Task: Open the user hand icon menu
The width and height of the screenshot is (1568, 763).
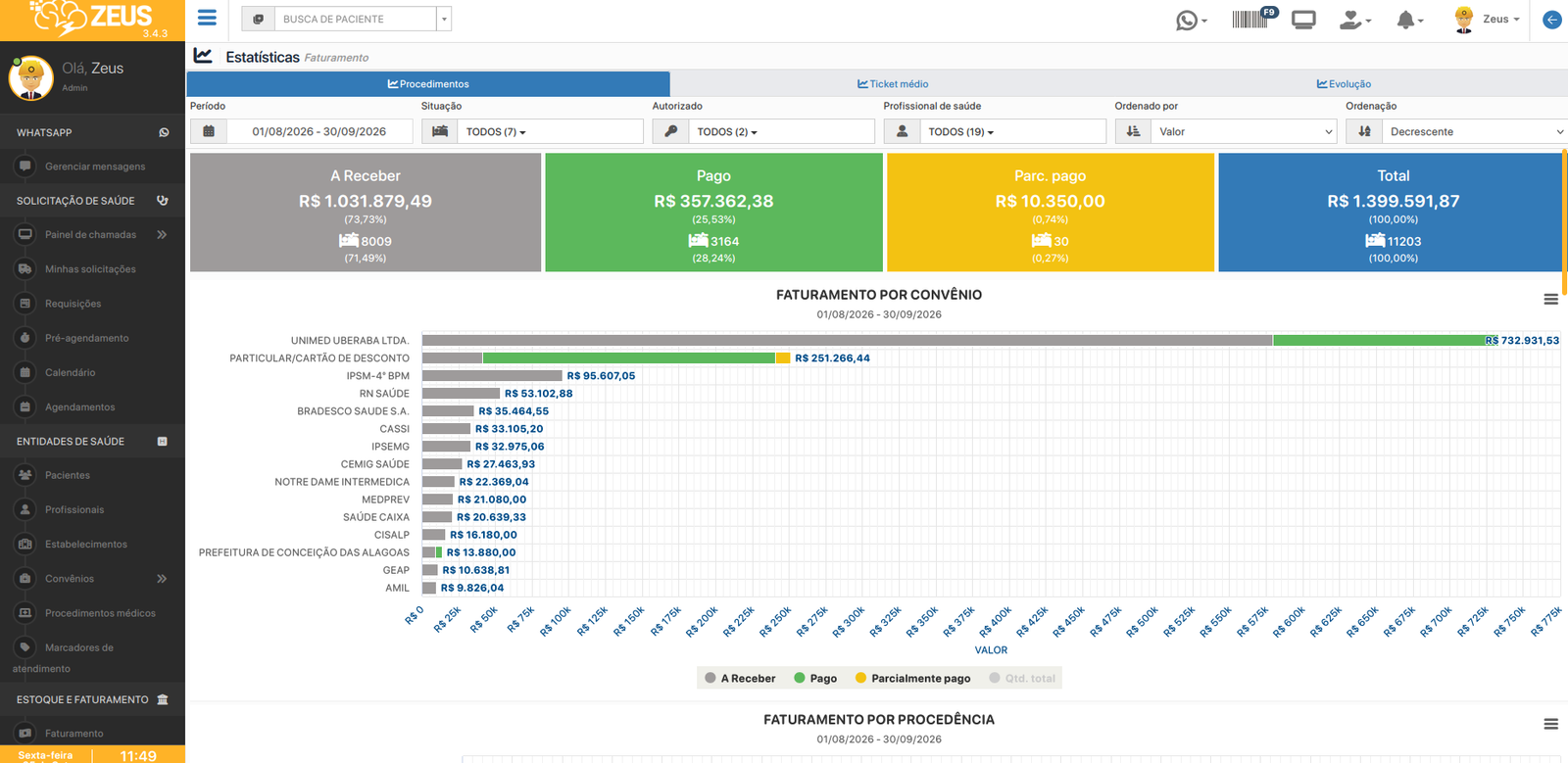Action: coord(1354,20)
